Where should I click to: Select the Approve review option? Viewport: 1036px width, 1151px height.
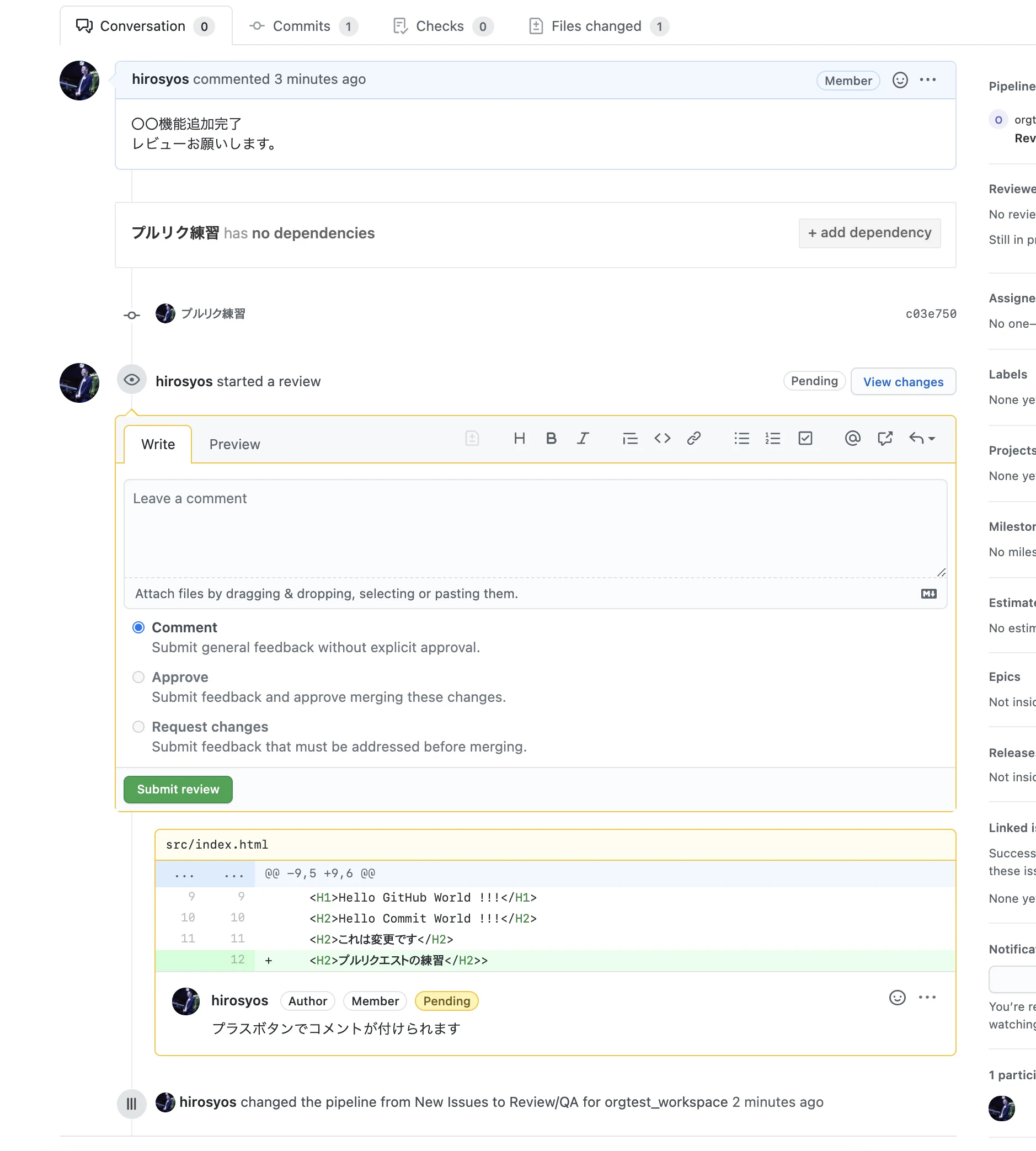pyautogui.click(x=138, y=677)
